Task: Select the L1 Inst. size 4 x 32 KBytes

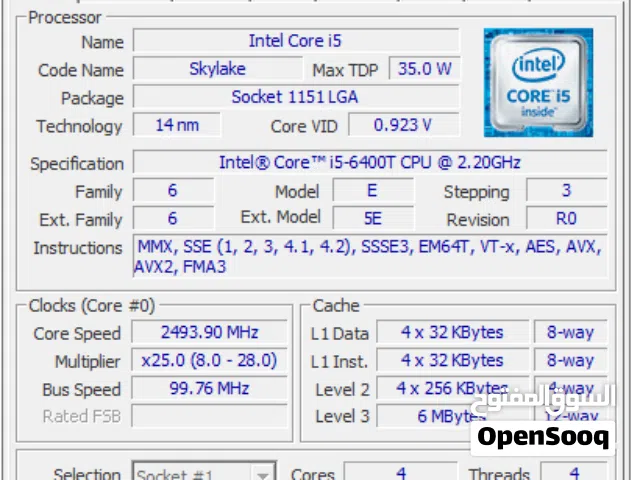Action: (x=452, y=360)
